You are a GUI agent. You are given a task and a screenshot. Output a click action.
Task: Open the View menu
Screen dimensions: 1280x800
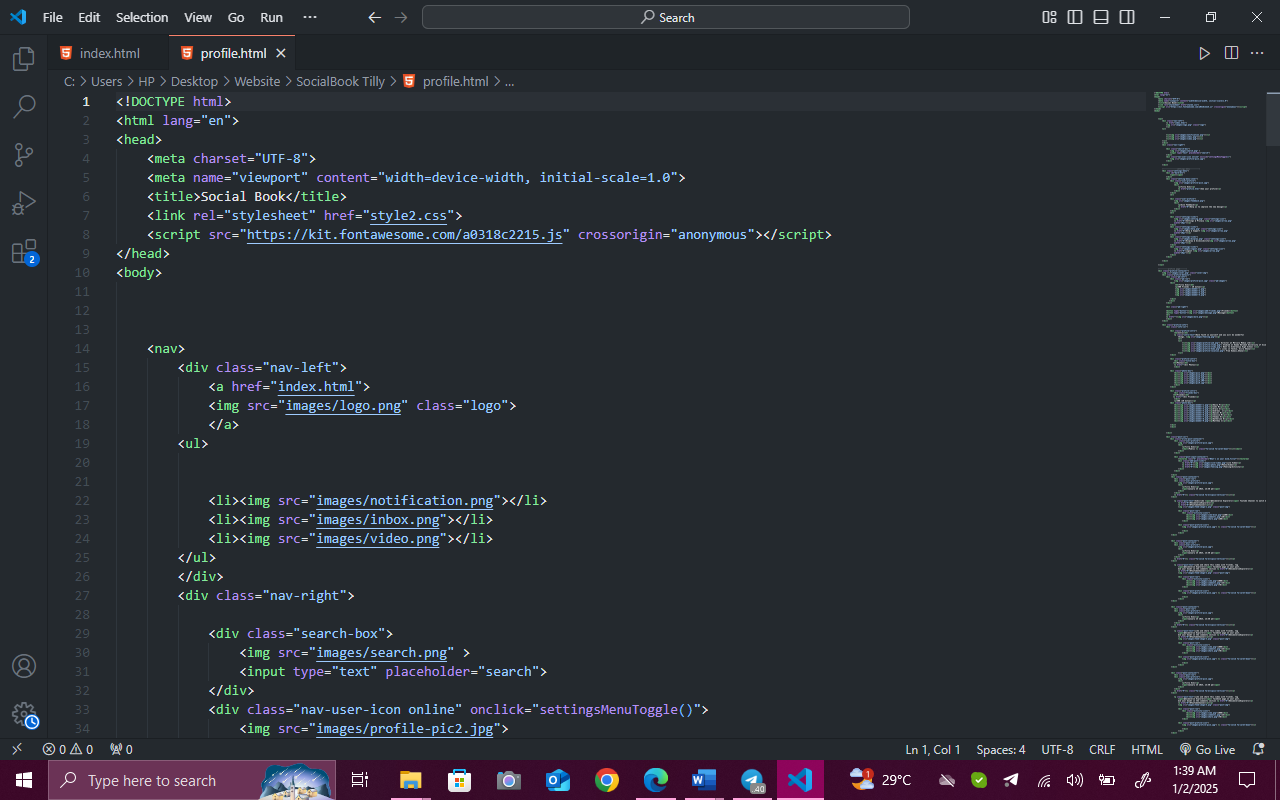198,17
